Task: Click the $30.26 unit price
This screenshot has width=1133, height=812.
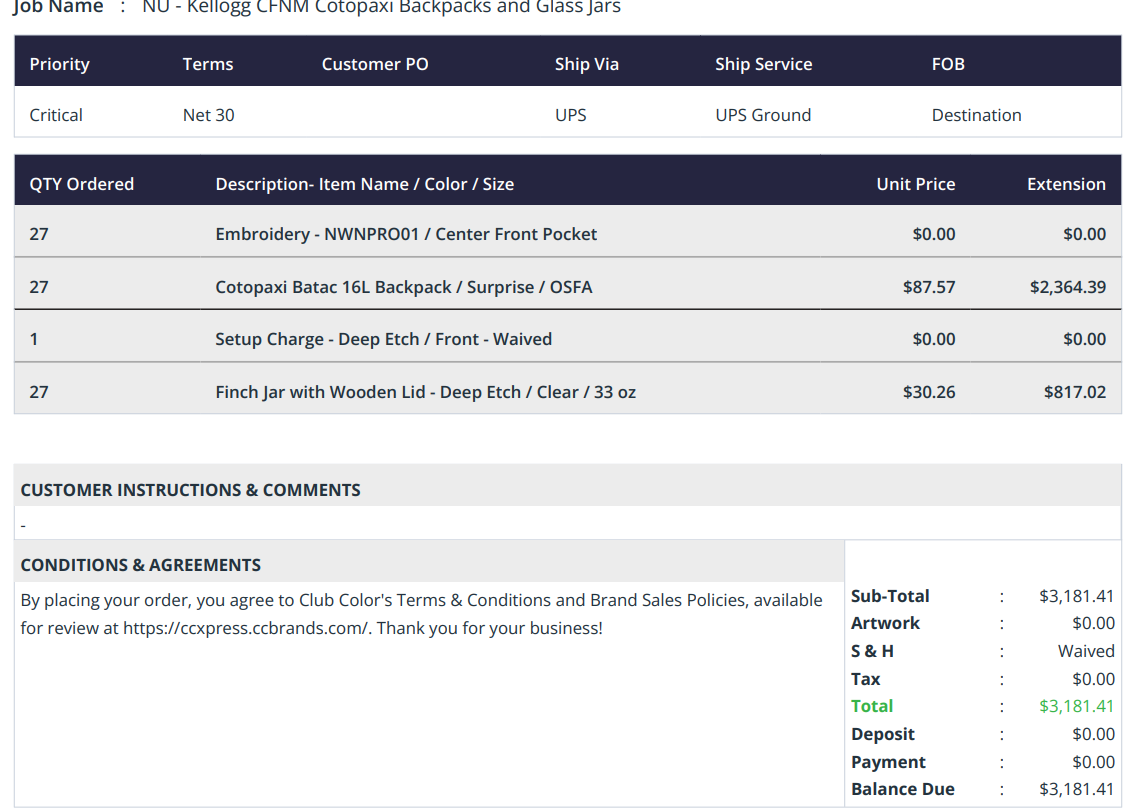Action: (929, 392)
